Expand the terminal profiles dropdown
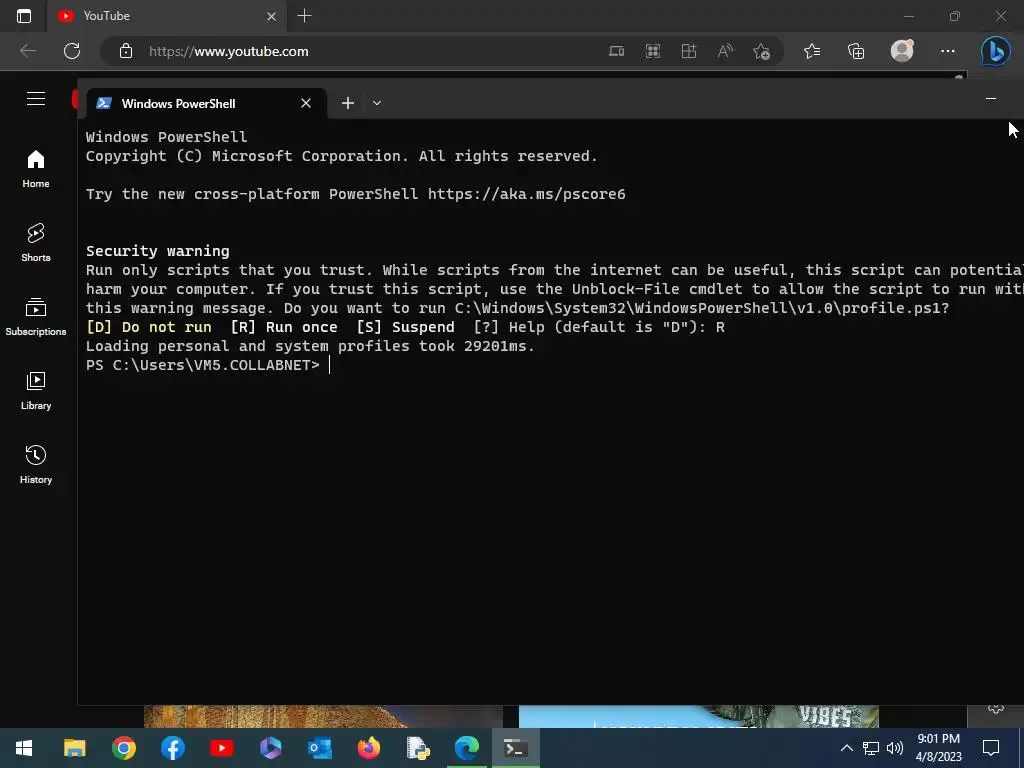 (377, 103)
